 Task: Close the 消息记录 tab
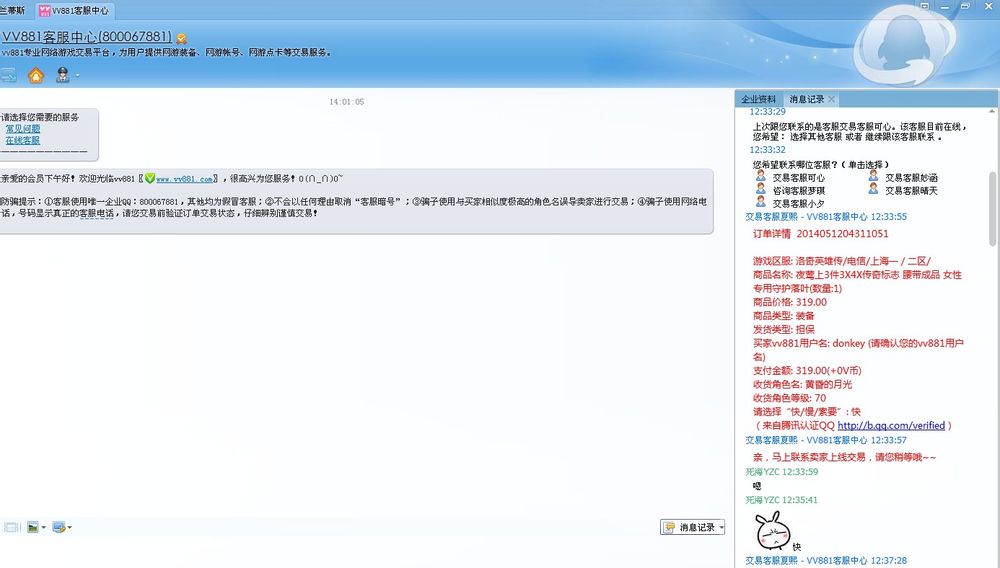click(831, 99)
